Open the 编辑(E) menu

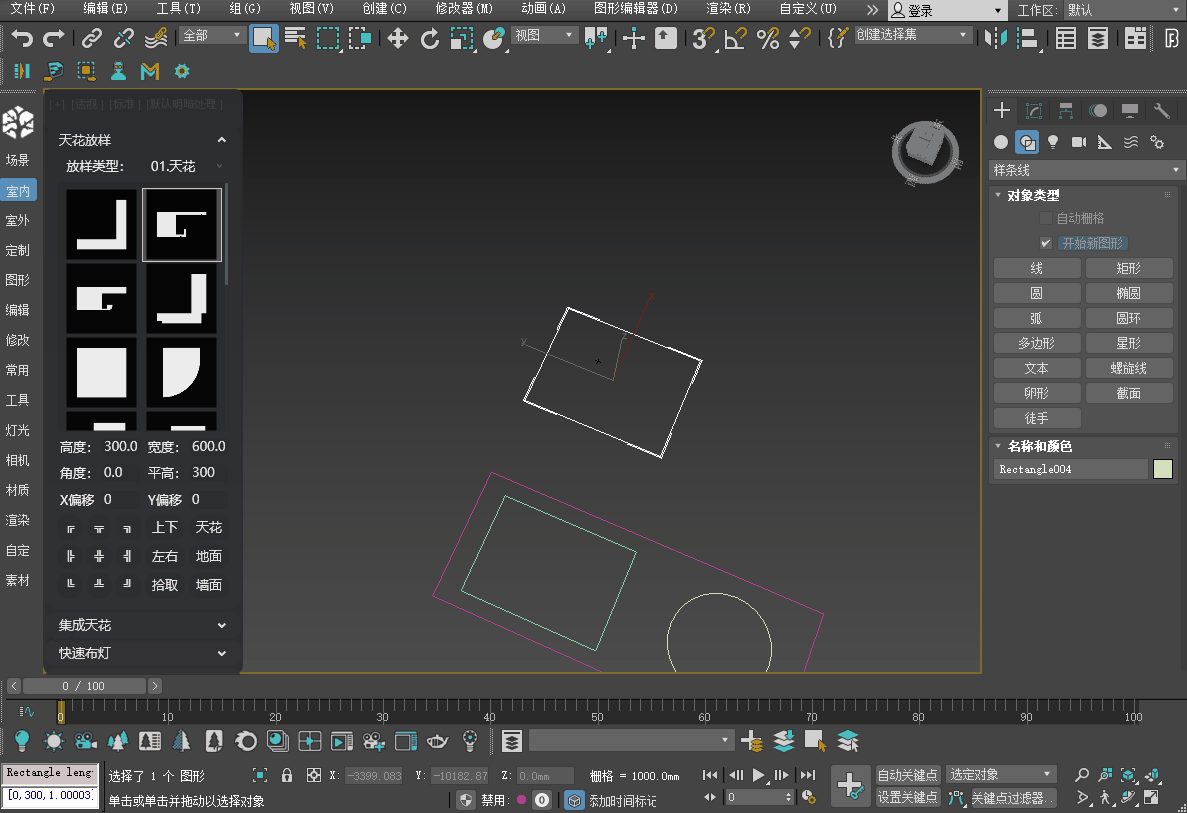105,8
